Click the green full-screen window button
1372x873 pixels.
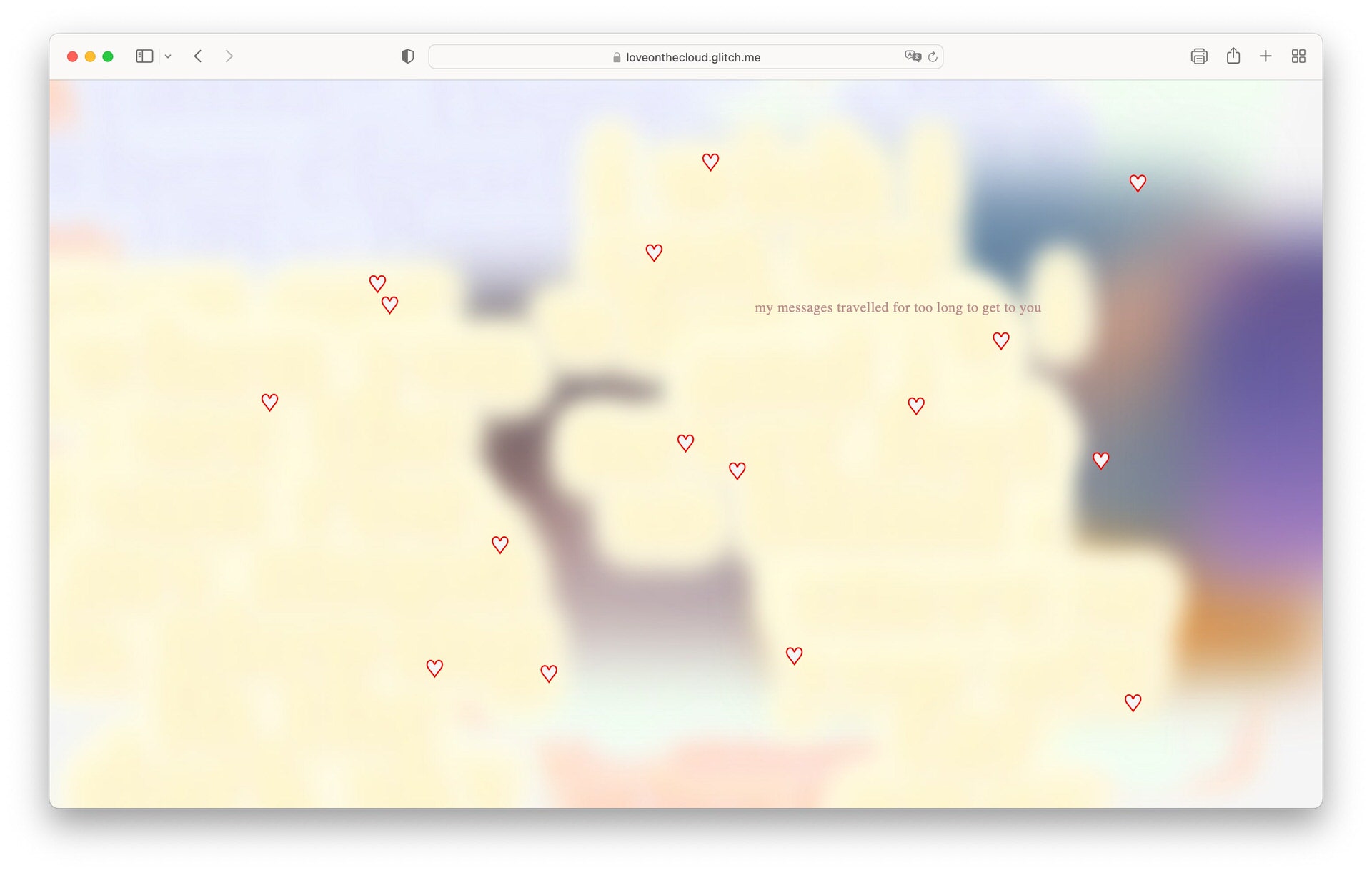click(108, 56)
